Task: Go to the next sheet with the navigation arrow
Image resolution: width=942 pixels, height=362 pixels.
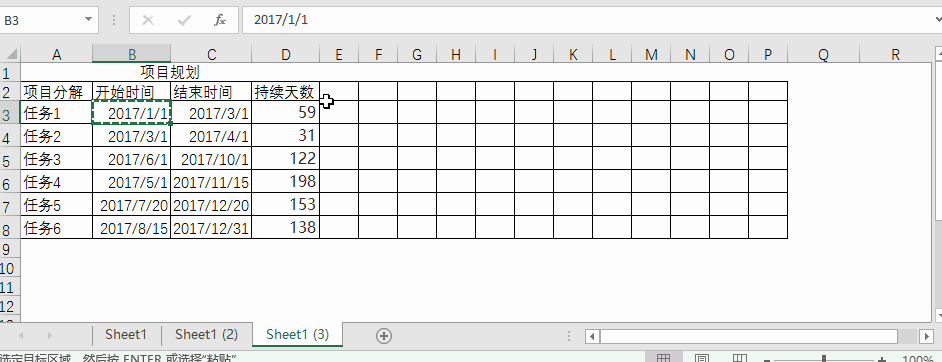Action: 50,335
